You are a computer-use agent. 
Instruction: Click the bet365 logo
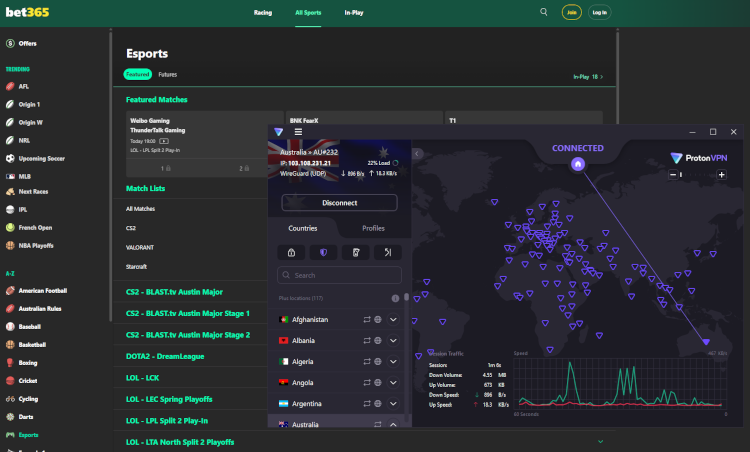pyautogui.click(x=27, y=12)
